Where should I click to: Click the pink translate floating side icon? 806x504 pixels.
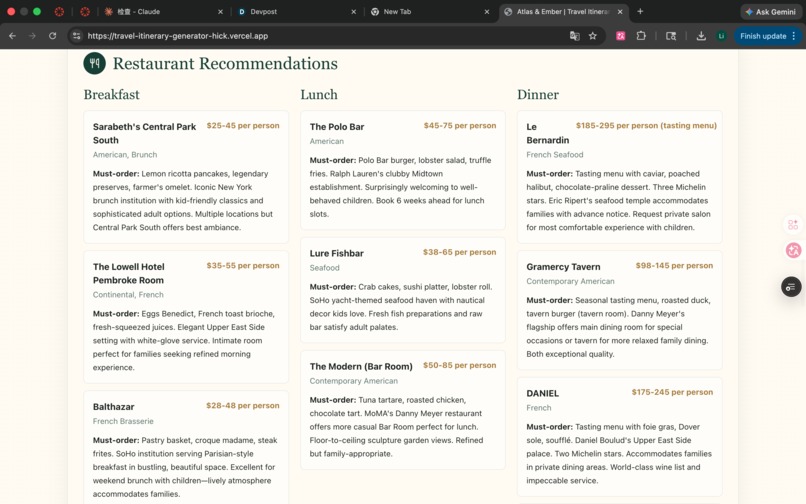[793, 250]
